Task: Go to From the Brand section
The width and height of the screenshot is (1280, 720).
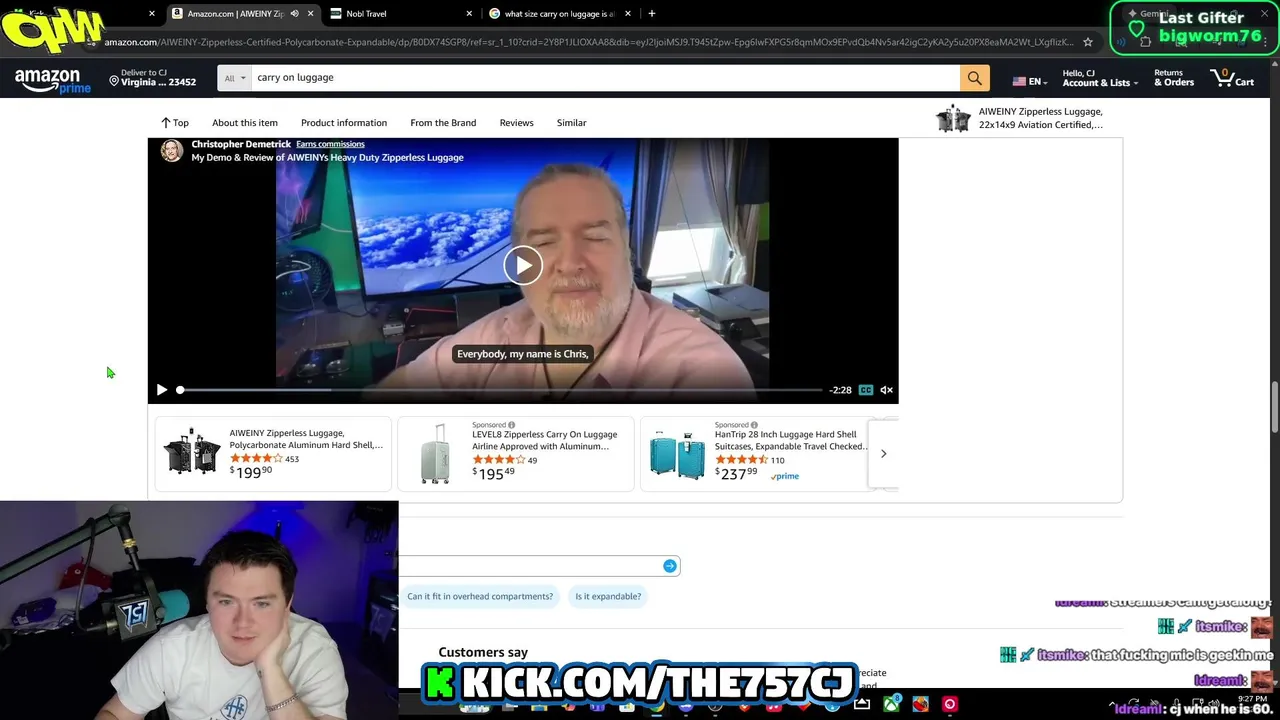Action: coord(443,123)
